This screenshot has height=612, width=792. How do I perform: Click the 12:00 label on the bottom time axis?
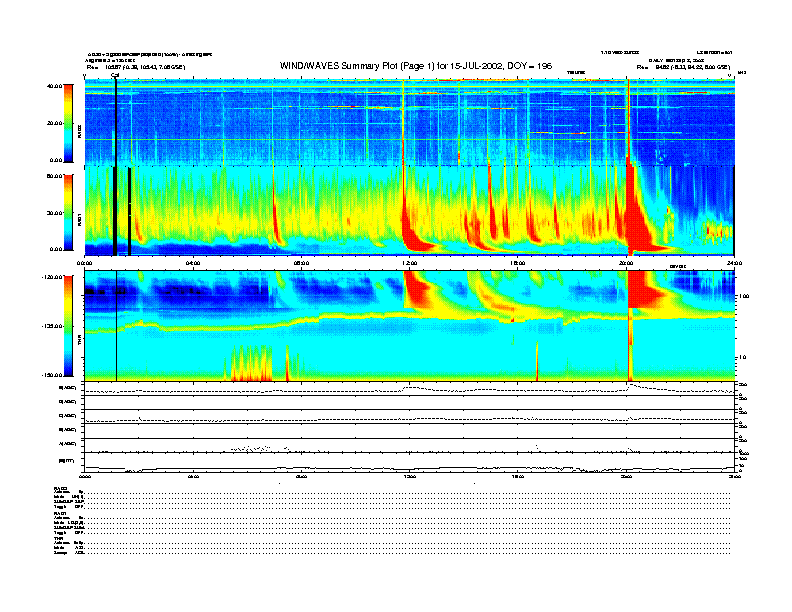(410, 476)
